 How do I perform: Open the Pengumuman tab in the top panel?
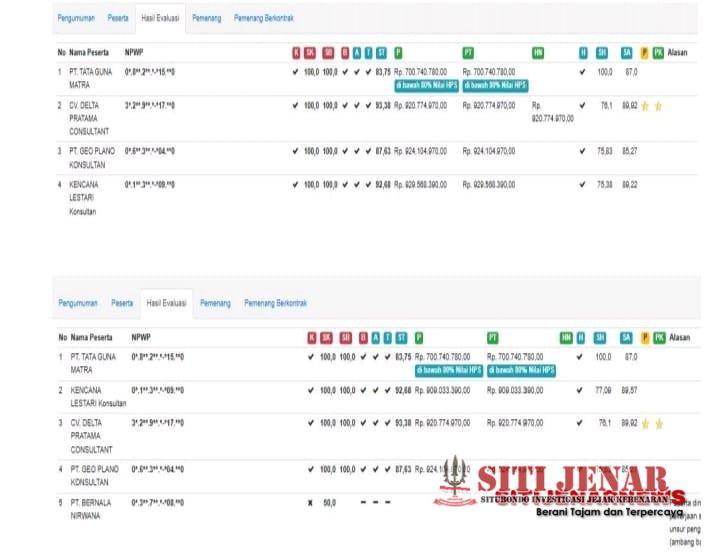click(77, 18)
